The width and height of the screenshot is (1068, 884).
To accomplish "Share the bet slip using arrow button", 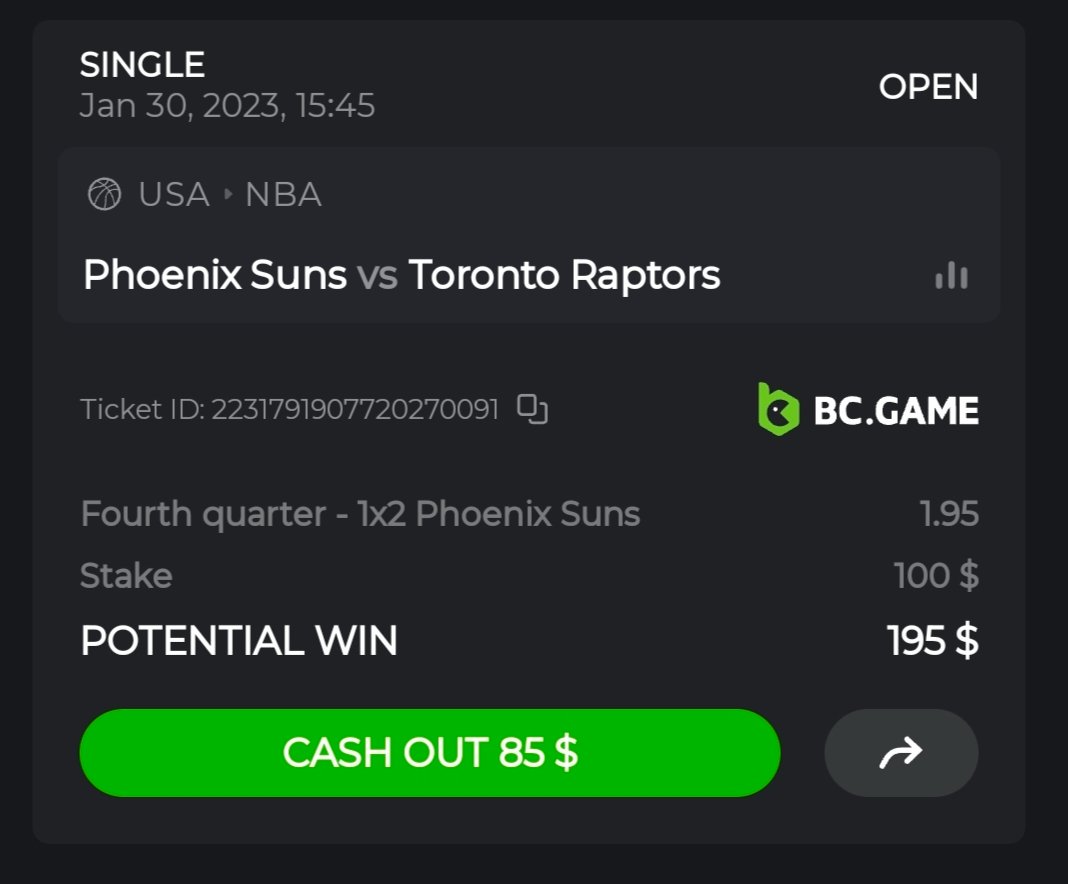I will (901, 753).
